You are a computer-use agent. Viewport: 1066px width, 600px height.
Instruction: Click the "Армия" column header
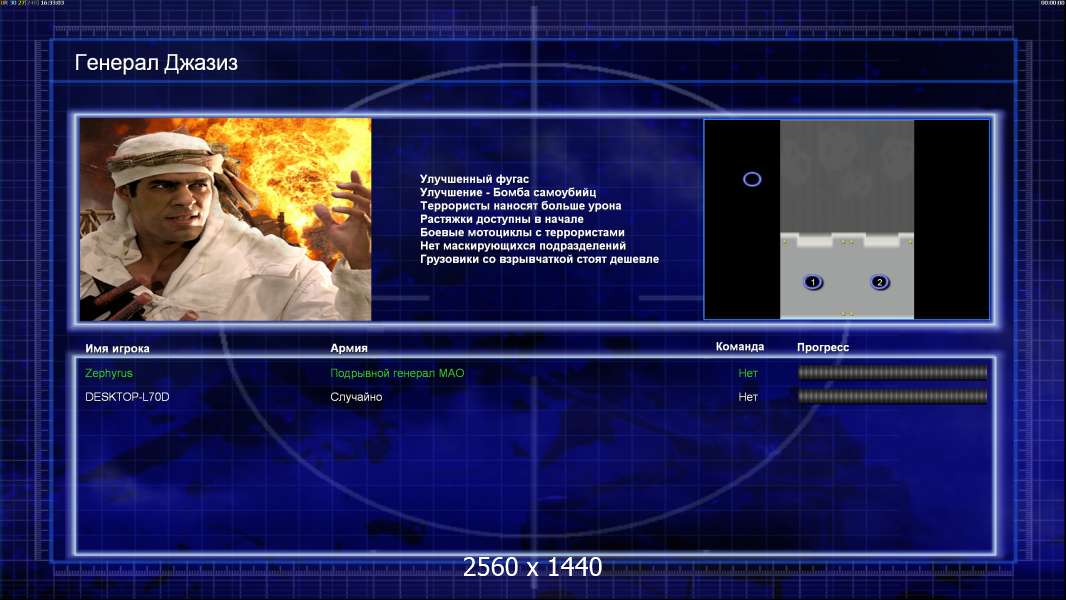(x=349, y=348)
